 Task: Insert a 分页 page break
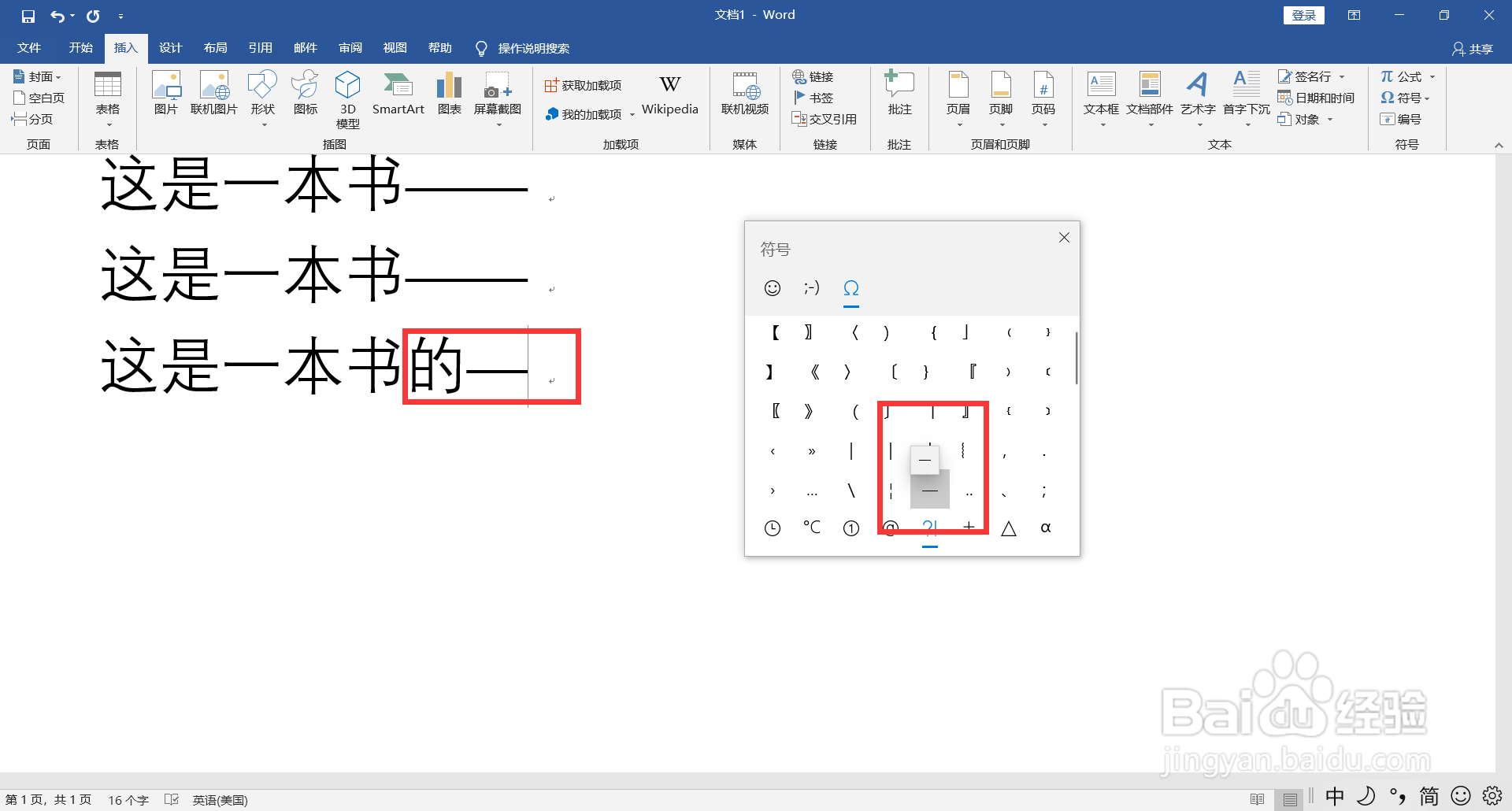[32, 119]
